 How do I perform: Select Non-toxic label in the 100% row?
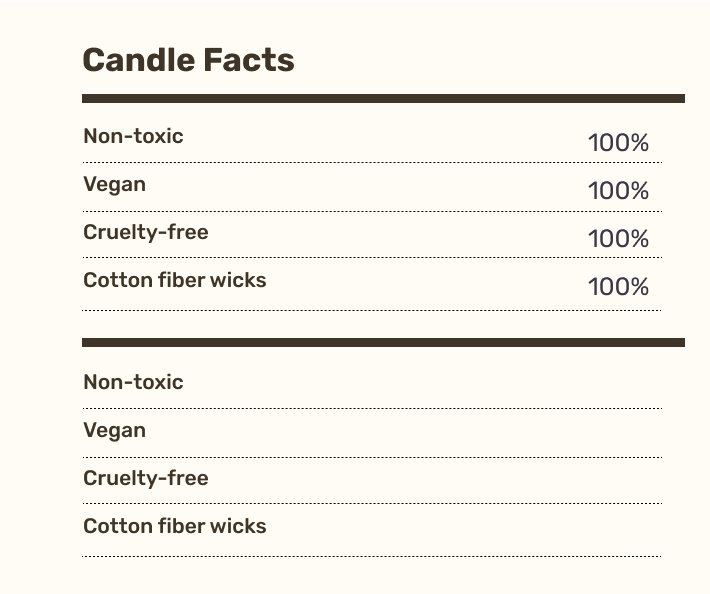pyautogui.click(x=133, y=136)
